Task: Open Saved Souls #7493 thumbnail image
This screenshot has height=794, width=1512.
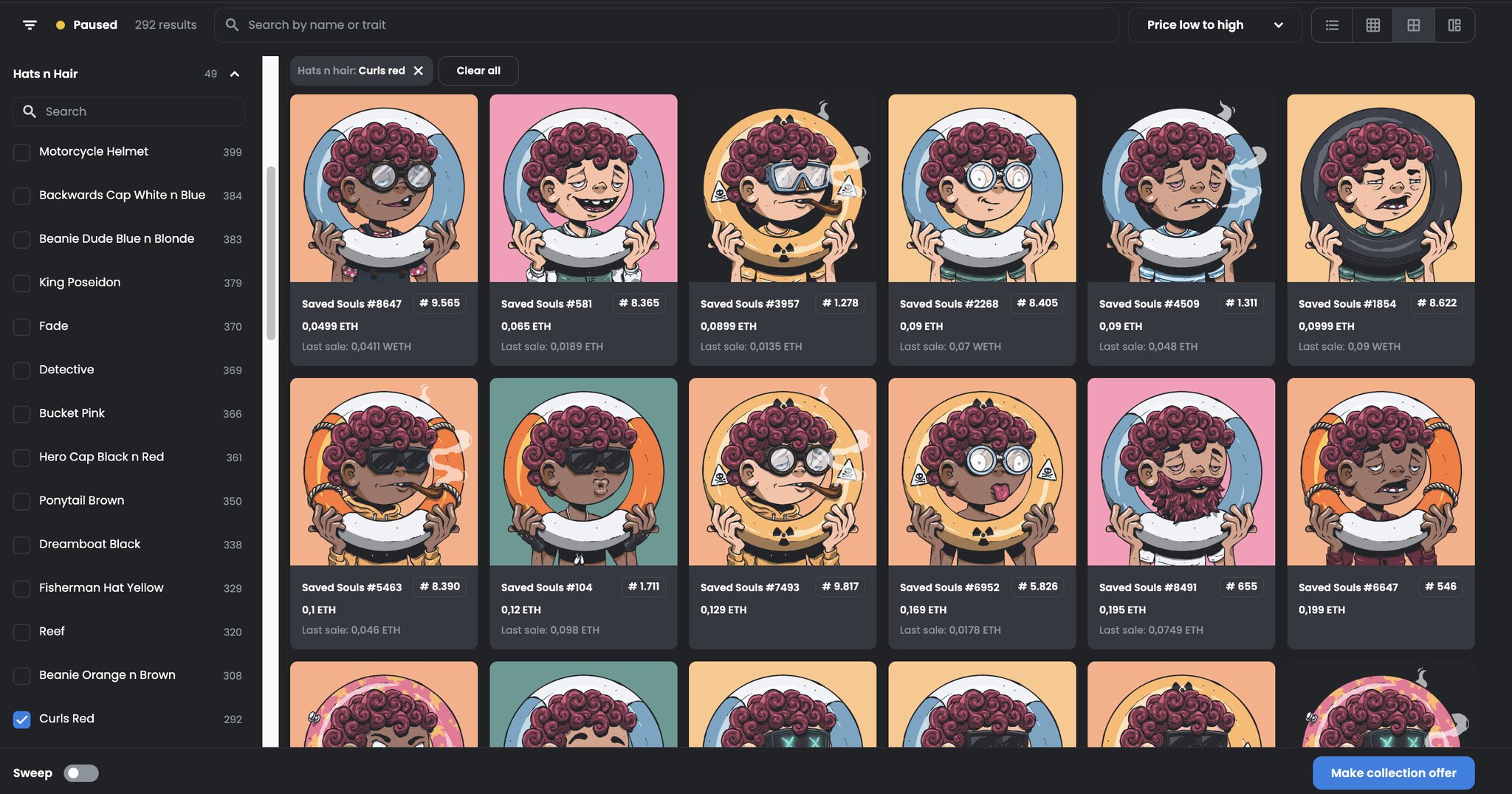Action: pyautogui.click(x=783, y=472)
